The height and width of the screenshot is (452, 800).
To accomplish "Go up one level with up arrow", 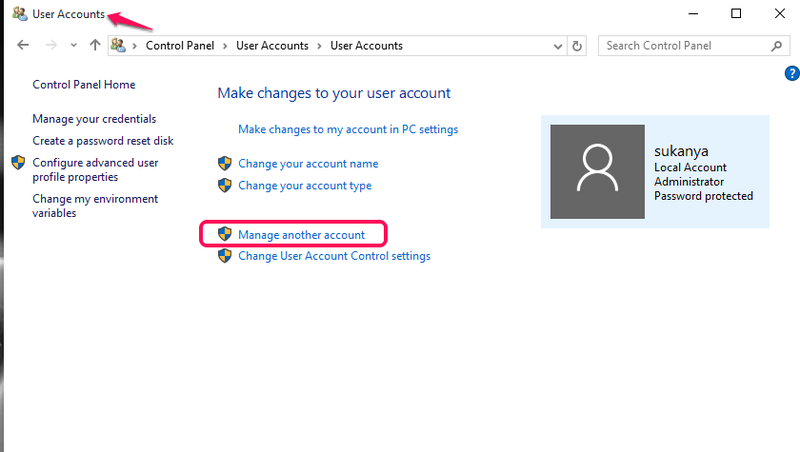I will coord(95,45).
